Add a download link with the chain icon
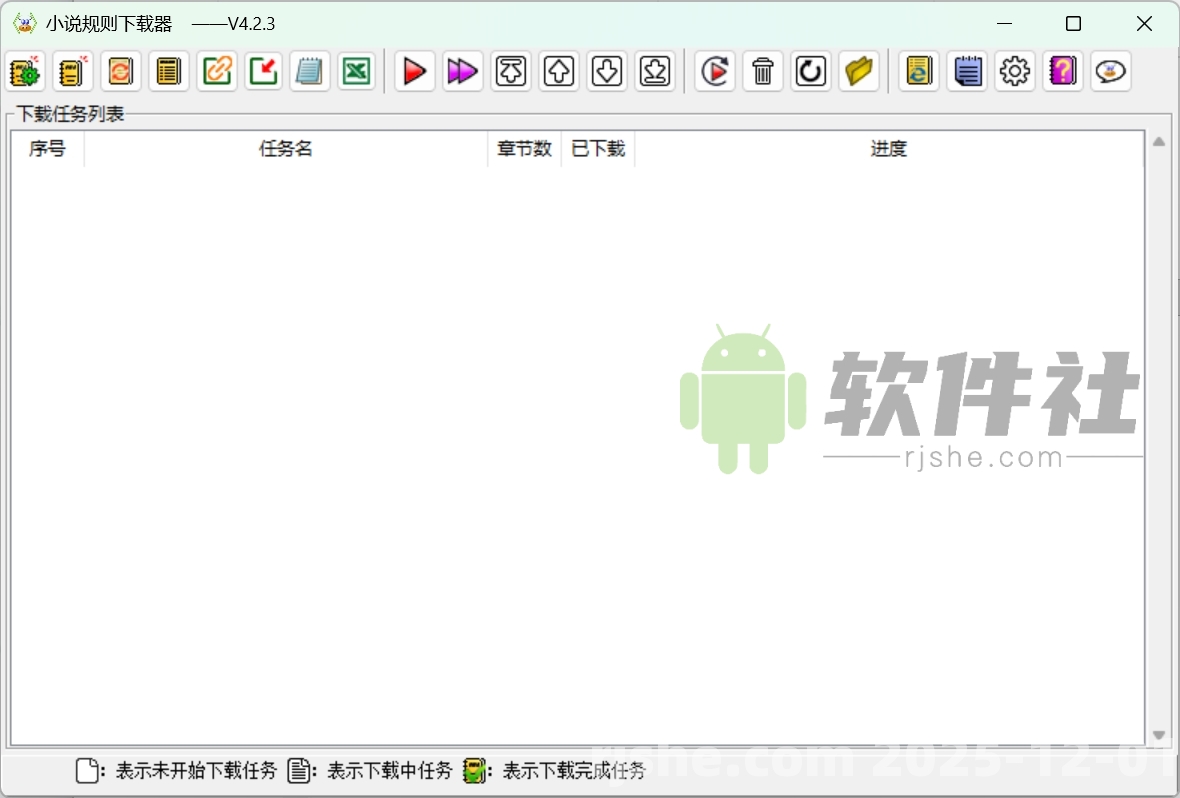The width and height of the screenshot is (1180, 798). (x=217, y=71)
